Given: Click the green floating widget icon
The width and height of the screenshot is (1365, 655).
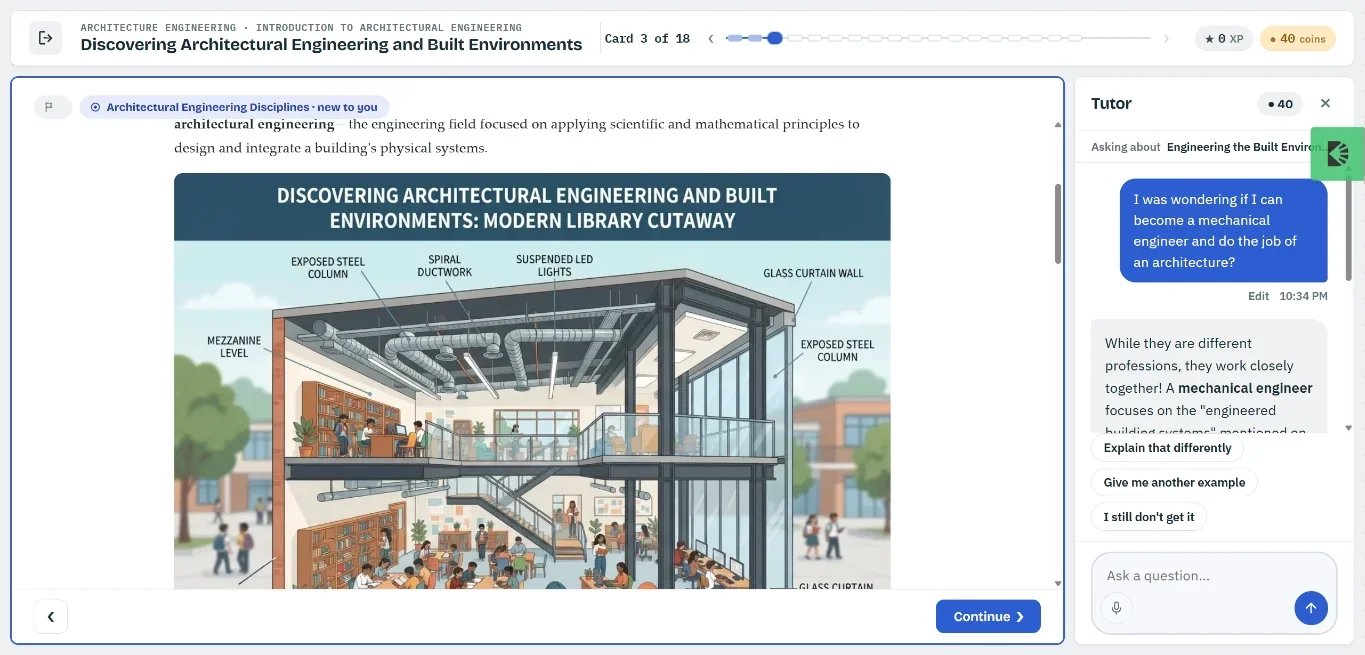Looking at the screenshot, I should tap(1338, 154).
